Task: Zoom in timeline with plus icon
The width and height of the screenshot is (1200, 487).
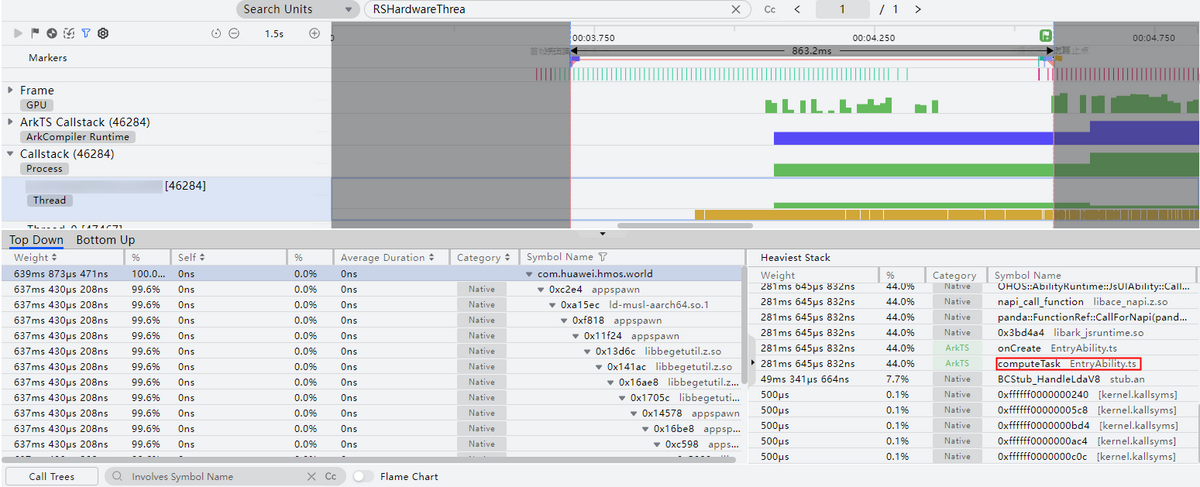Action: pos(314,33)
